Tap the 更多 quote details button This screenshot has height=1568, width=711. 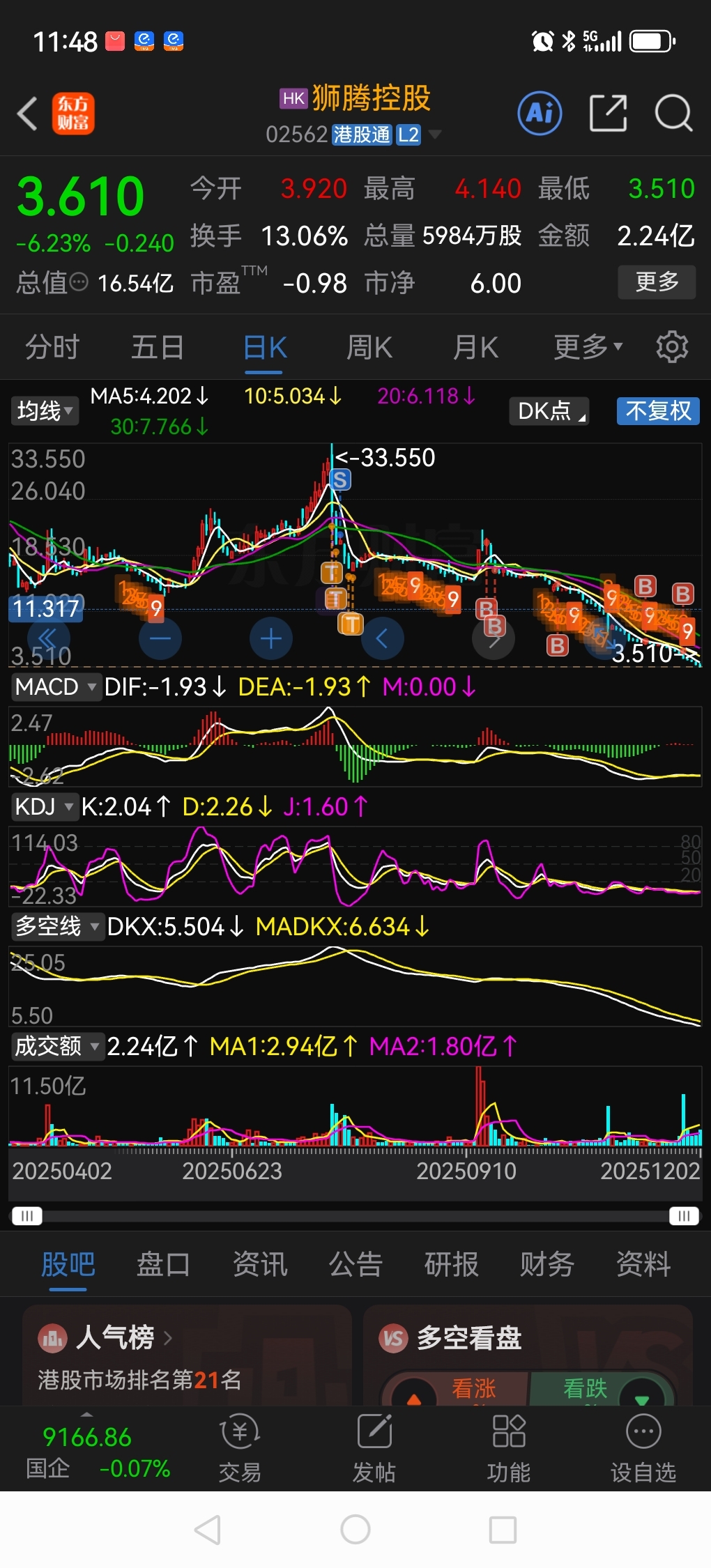pyautogui.click(x=657, y=282)
